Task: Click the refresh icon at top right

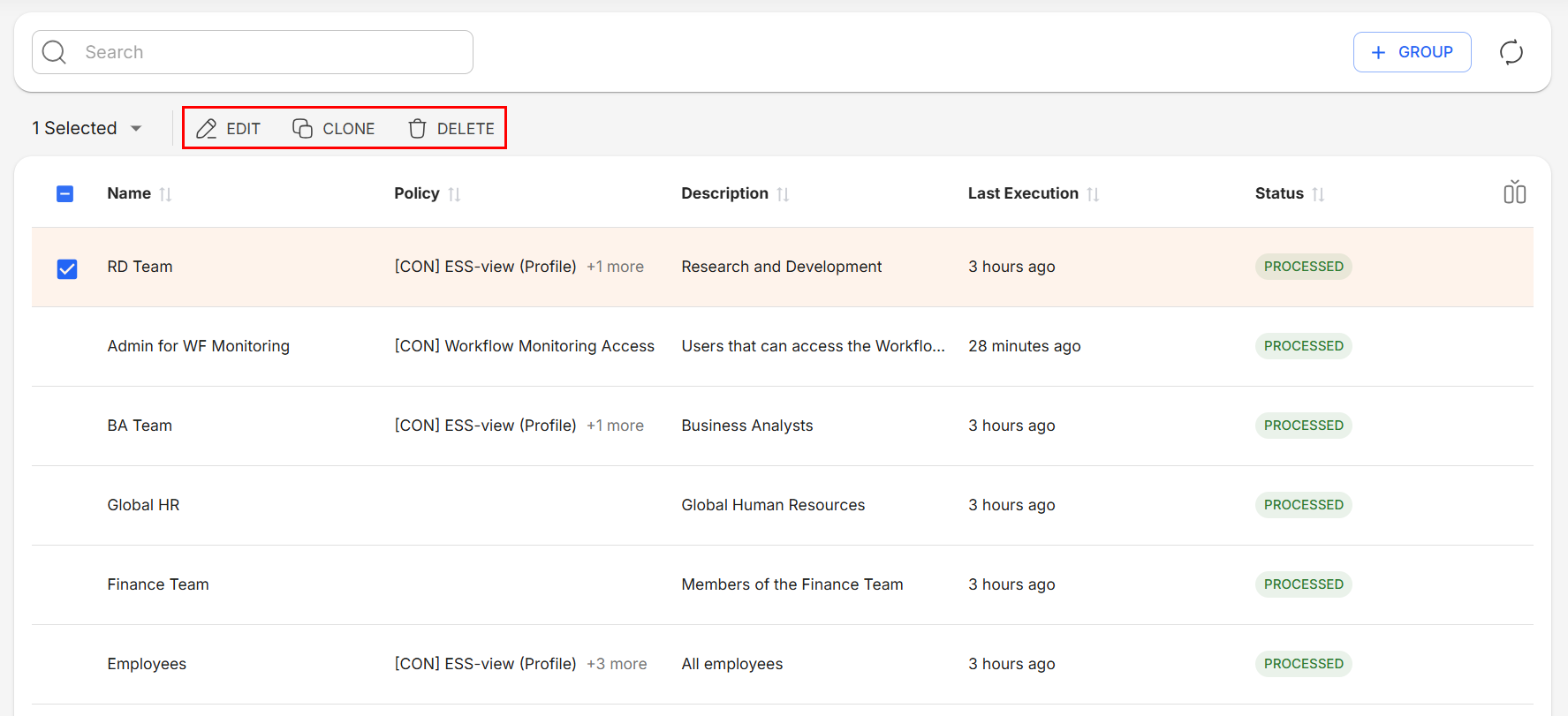Action: [1511, 52]
